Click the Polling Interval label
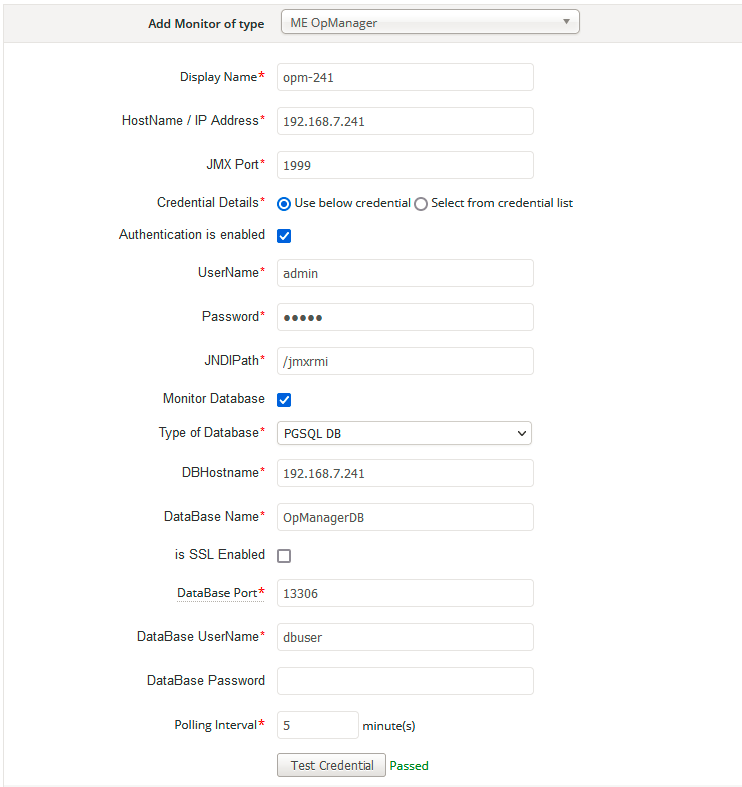 point(219,725)
